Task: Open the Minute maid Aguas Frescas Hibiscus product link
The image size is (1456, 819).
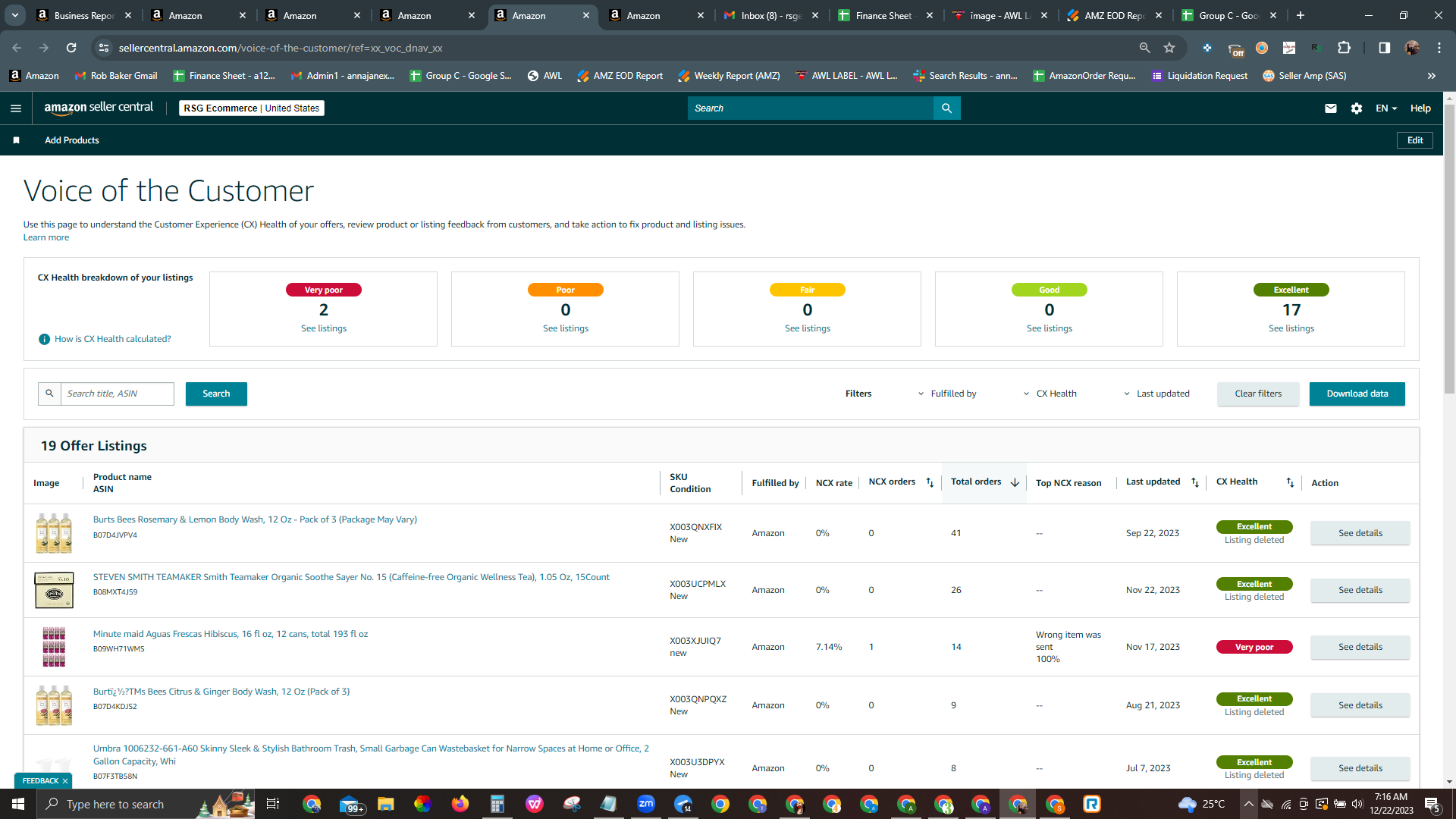Action: coord(231,634)
